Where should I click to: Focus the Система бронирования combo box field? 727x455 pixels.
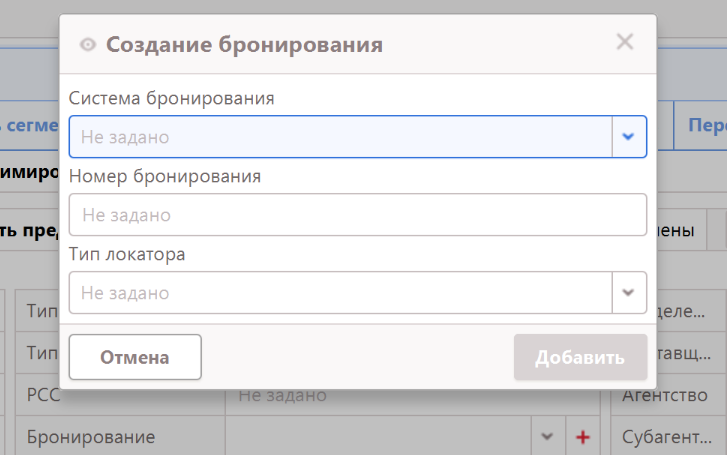[x=340, y=137]
